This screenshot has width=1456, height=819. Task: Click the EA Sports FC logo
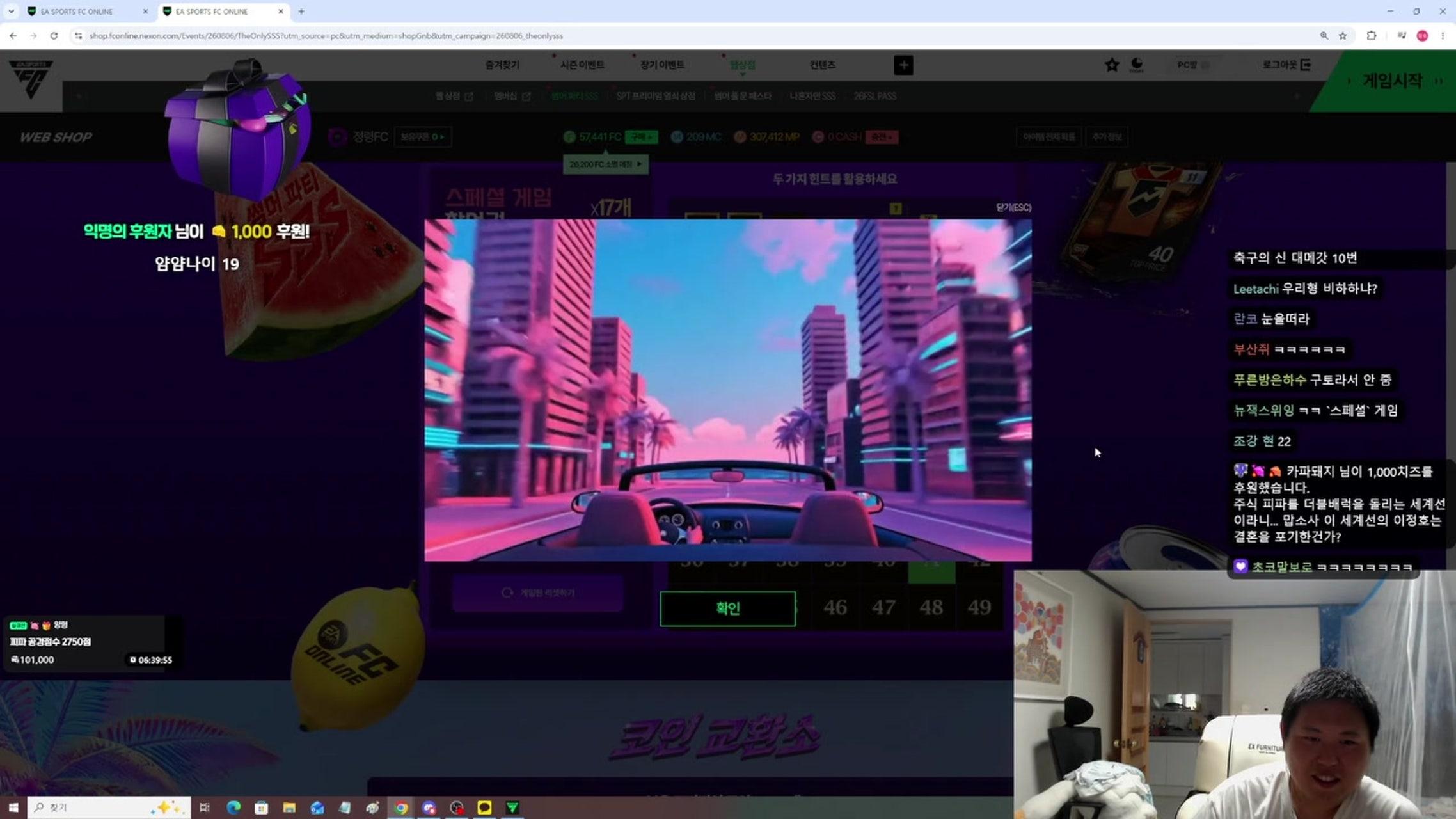31,80
